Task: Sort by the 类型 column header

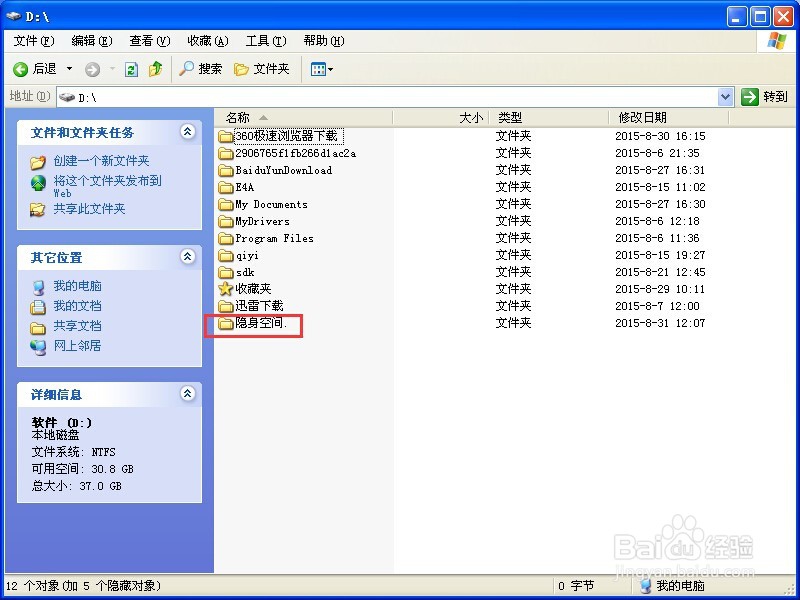Action: point(549,118)
